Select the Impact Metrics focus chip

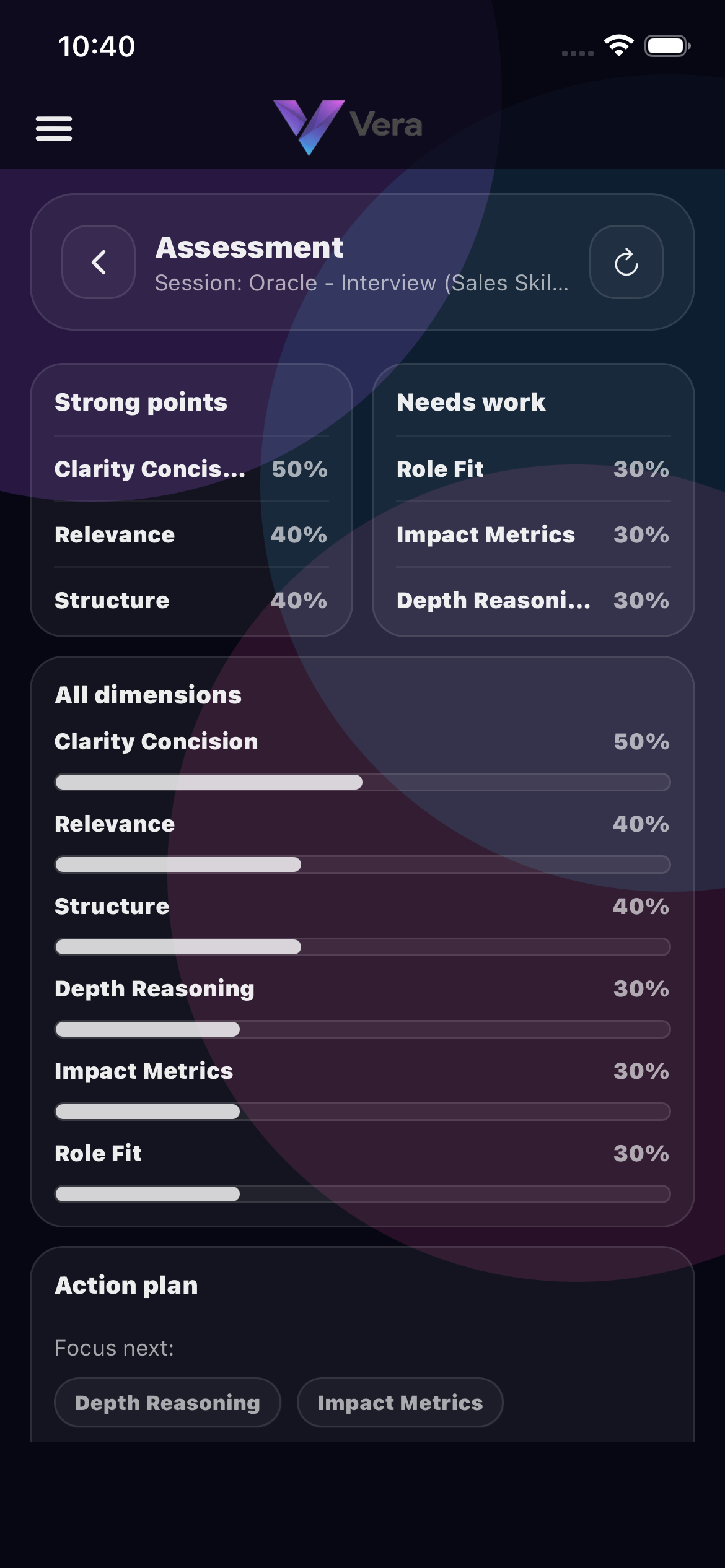pos(400,1402)
